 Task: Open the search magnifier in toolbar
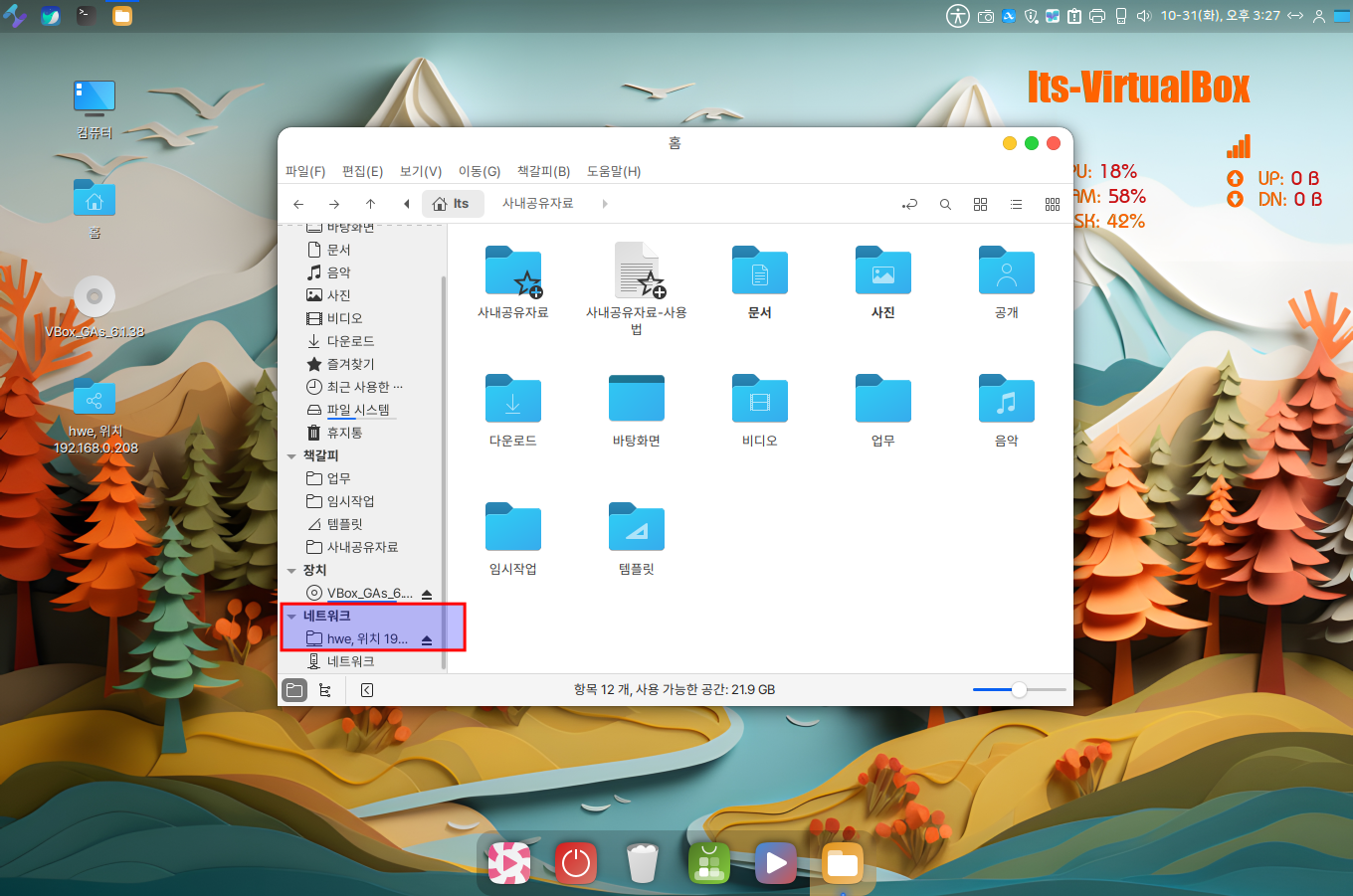point(945,204)
